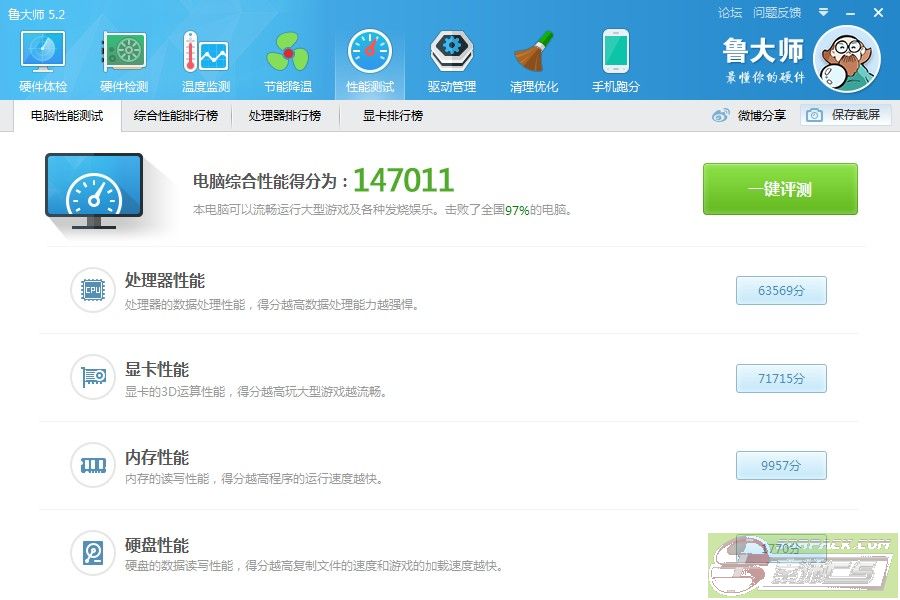Click the 鲁大师 5.2 window title
Screen dimensions: 900x600
point(36,14)
